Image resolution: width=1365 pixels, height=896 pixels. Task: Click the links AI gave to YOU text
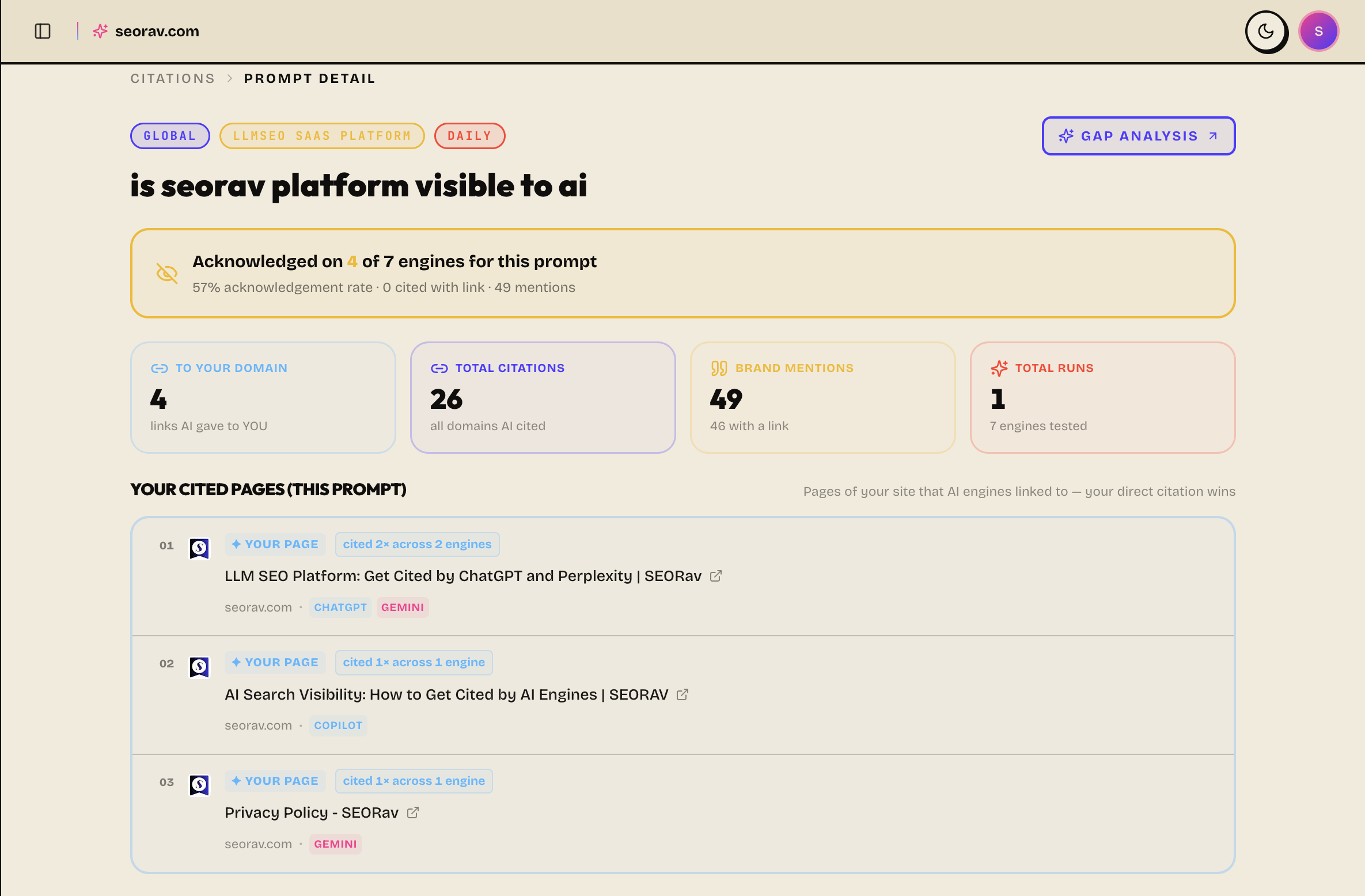pos(208,426)
